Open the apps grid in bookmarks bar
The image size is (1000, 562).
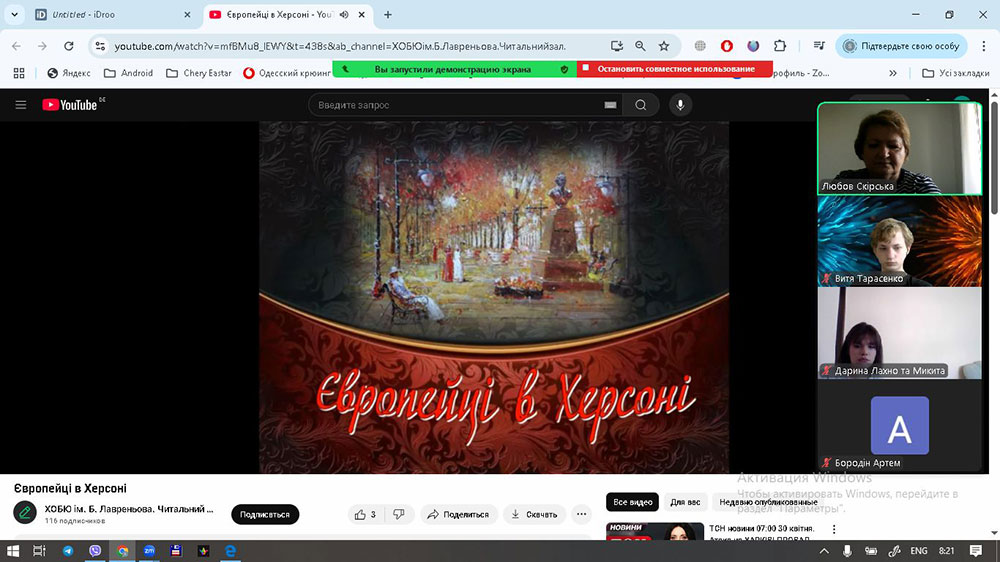pos(19,73)
